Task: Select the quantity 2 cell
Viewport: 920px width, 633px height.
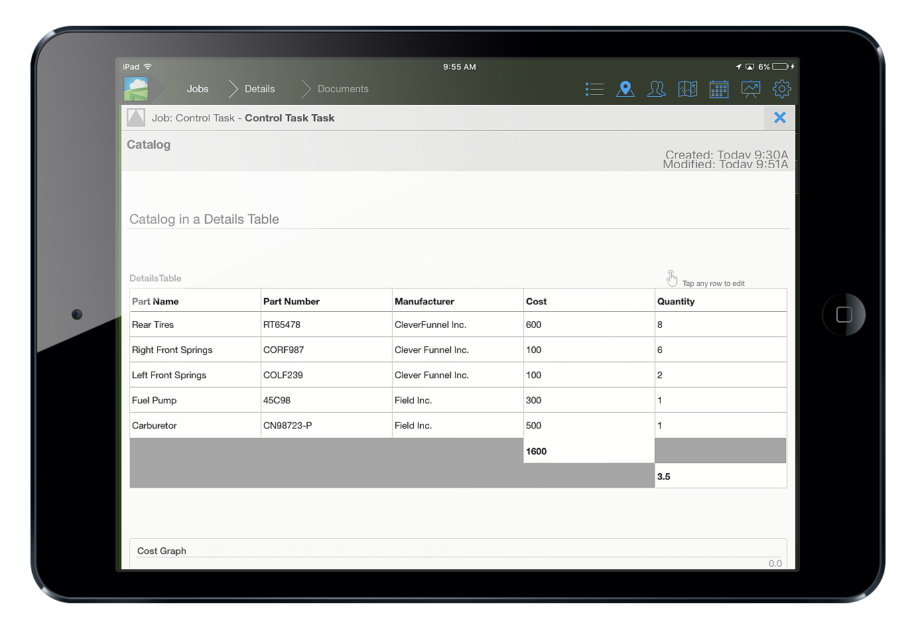Action: [721, 375]
